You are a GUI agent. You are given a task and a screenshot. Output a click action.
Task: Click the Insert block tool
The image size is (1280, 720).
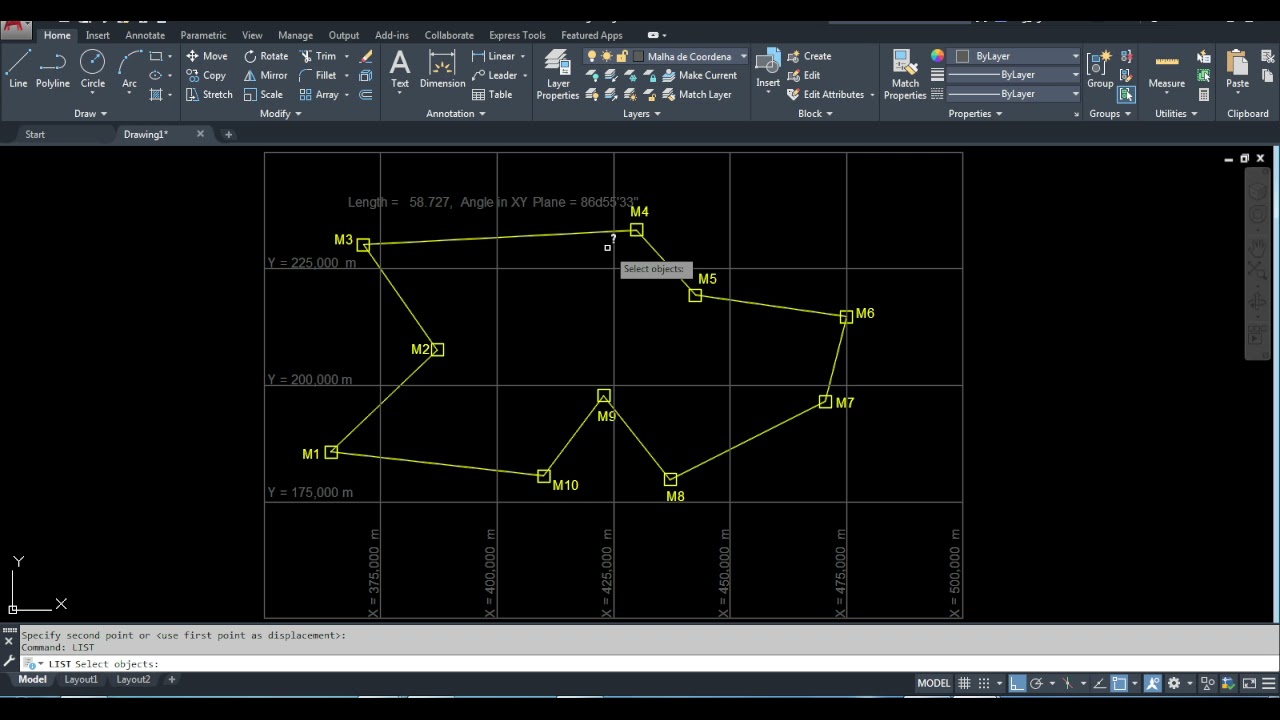pyautogui.click(x=768, y=70)
